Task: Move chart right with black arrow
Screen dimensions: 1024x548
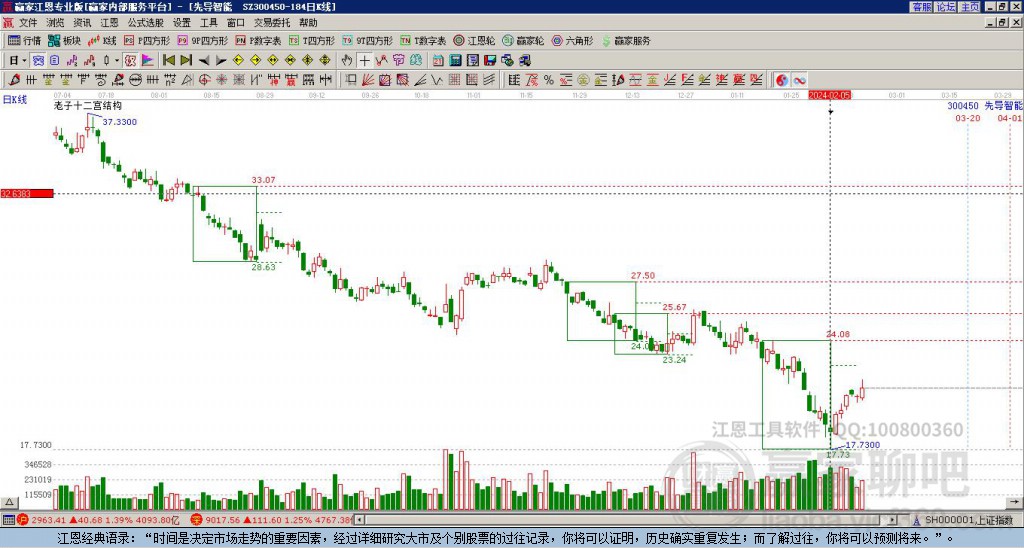Action: (221, 61)
